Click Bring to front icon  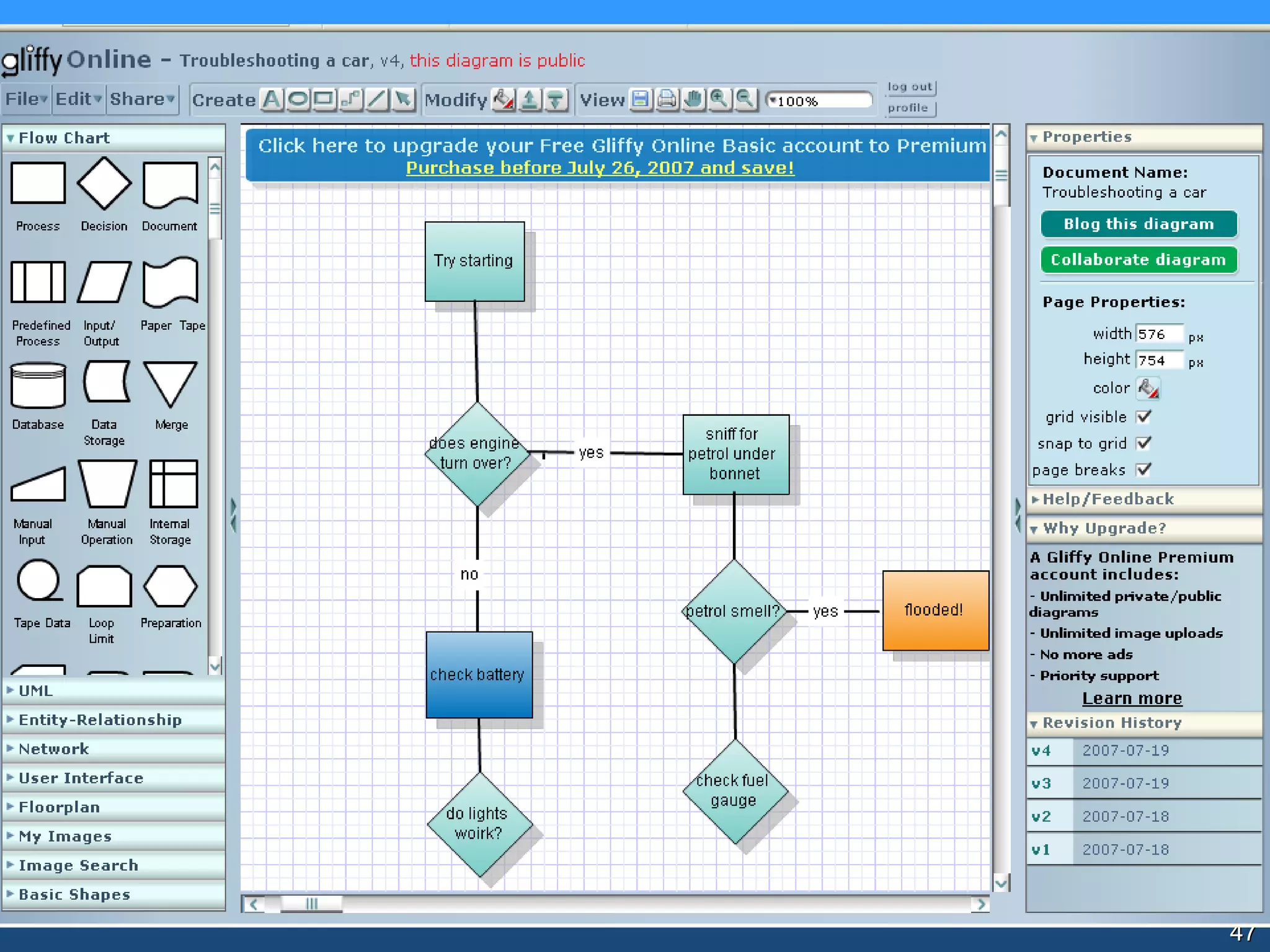click(x=530, y=100)
